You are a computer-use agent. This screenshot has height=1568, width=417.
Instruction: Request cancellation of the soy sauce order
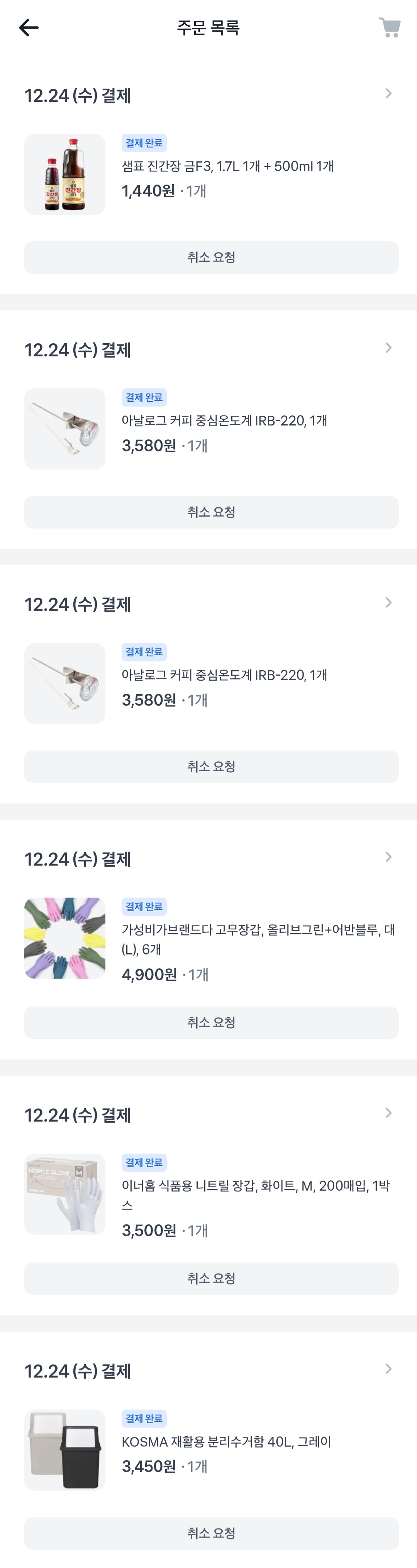[x=211, y=258]
